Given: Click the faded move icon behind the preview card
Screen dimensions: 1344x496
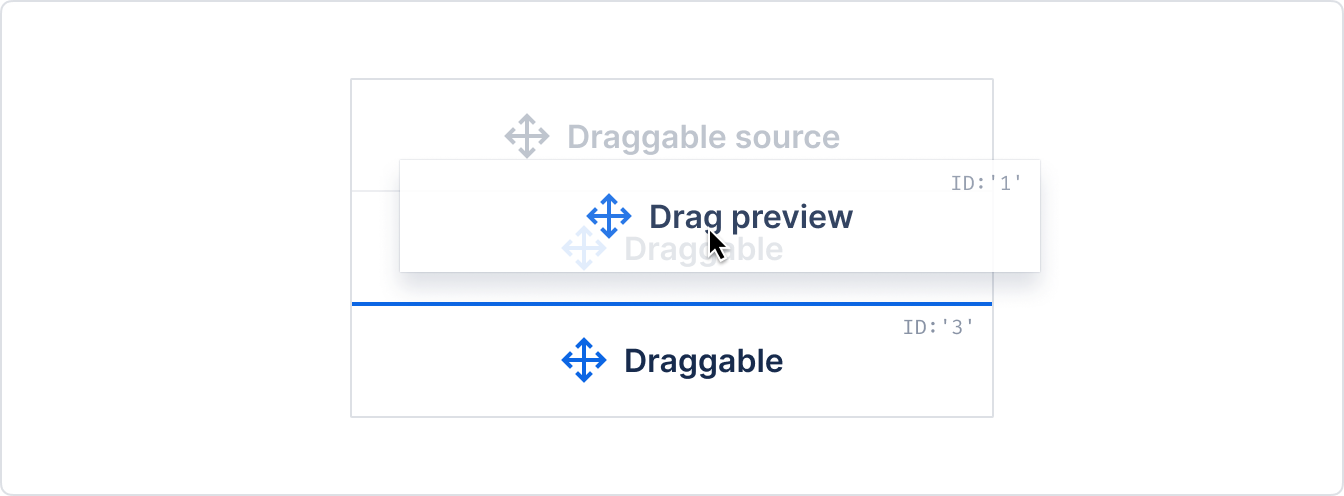Looking at the screenshot, I should [x=584, y=248].
